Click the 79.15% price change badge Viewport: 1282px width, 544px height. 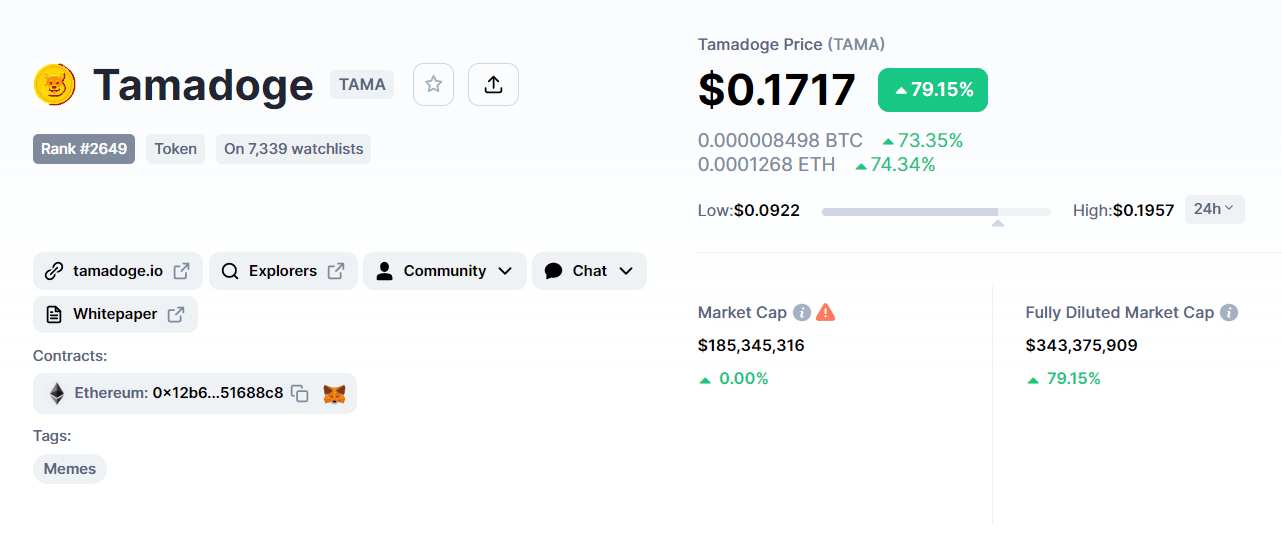[x=933, y=90]
